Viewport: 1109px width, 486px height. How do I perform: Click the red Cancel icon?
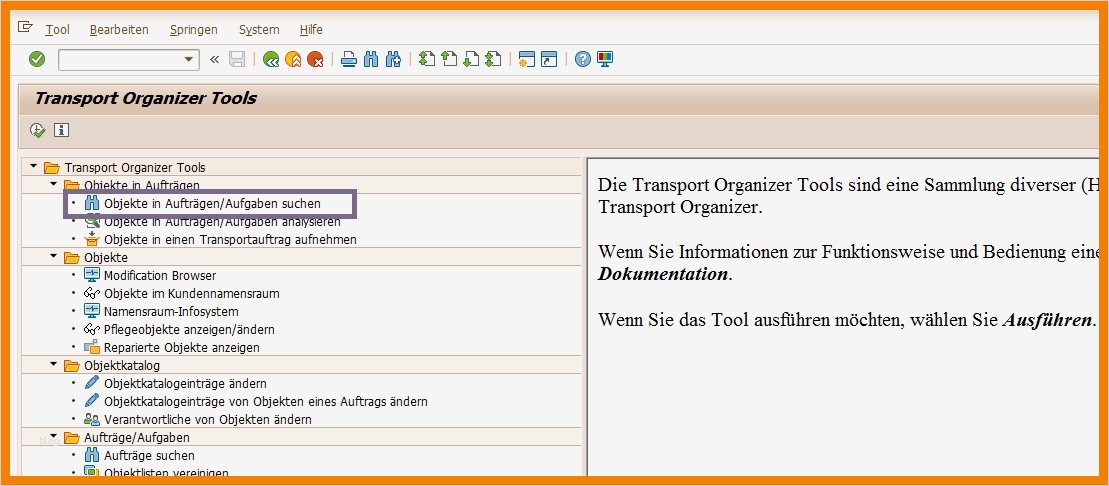[x=315, y=59]
